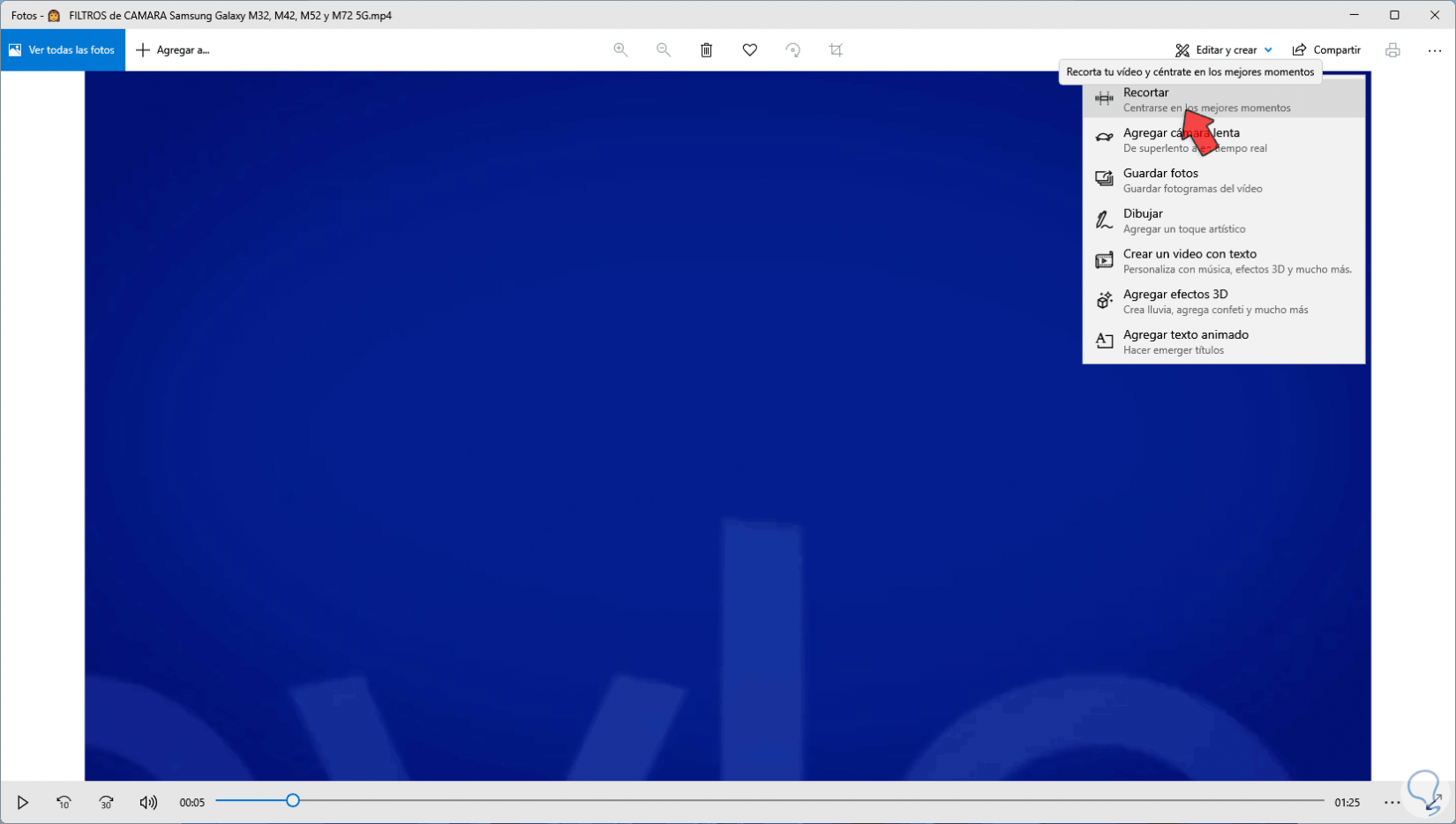Click the zoom out magnifier icon

point(664,50)
